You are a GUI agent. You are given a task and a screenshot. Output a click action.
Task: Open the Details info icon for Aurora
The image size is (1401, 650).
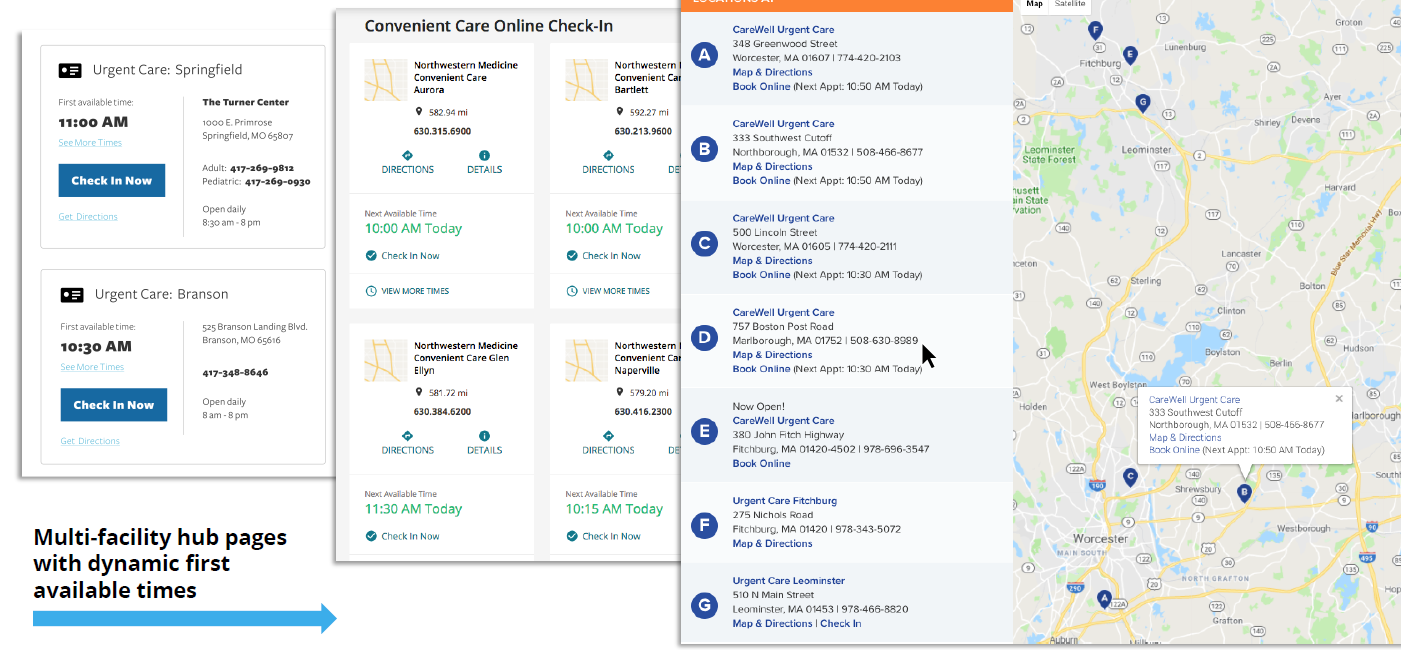coord(484,155)
